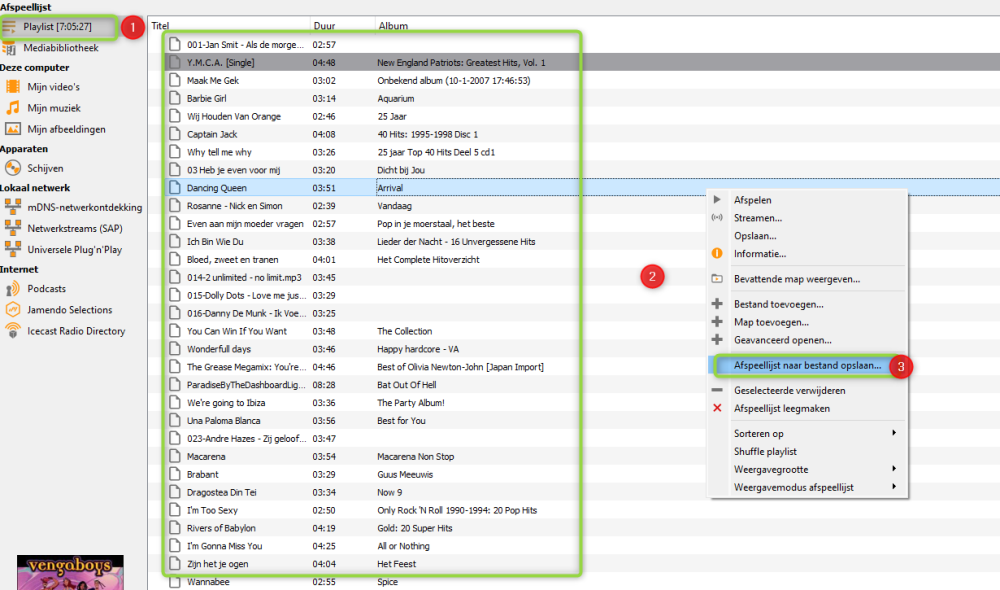Choose Afspeellijst naar bestand opslaan
This screenshot has width=1000, height=590.
[x=807, y=366]
